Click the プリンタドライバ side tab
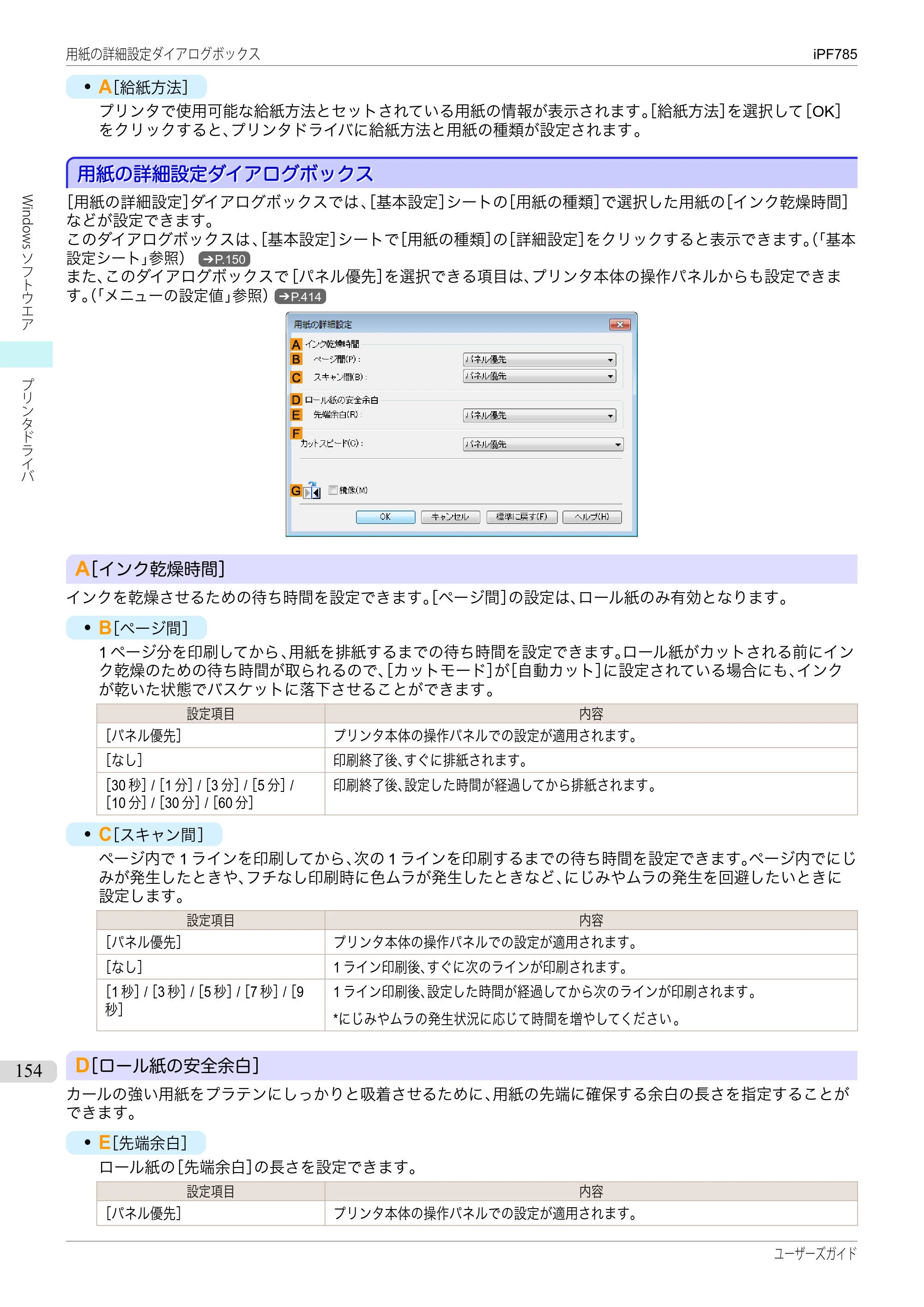Viewport: 924px width, 1307px height. [x=27, y=431]
